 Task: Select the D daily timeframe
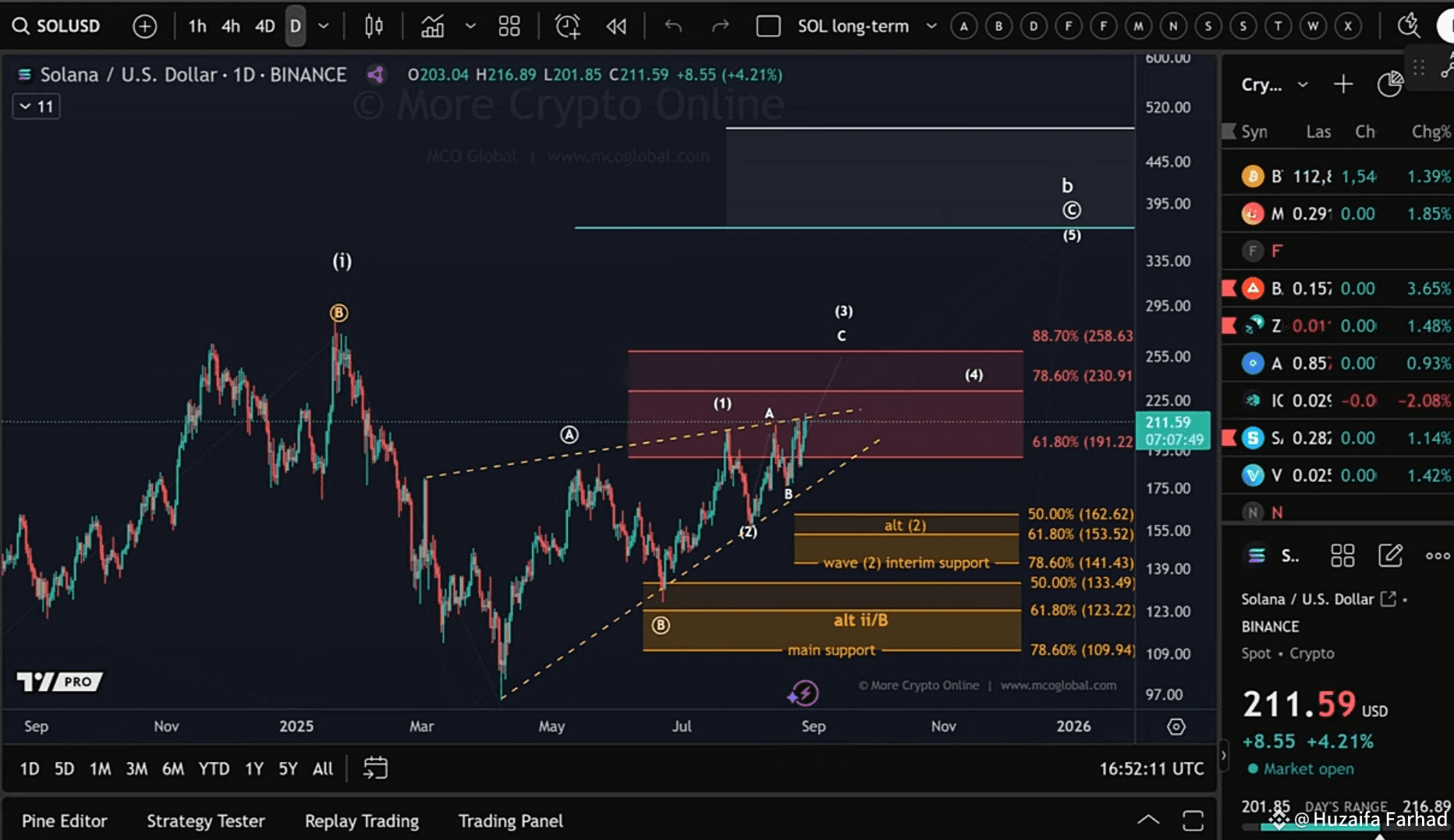(x=296, y=27)
